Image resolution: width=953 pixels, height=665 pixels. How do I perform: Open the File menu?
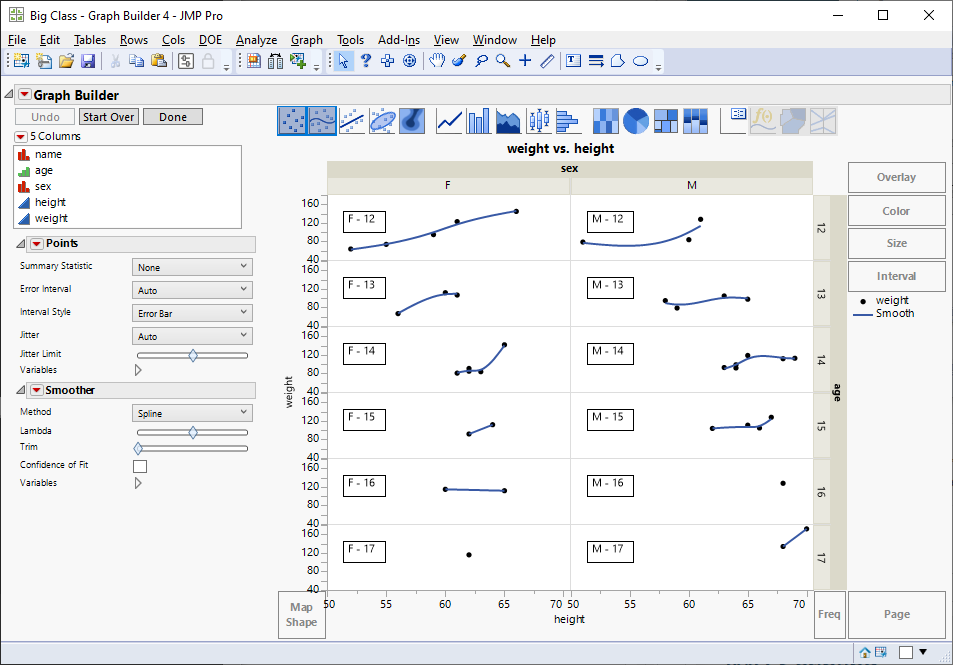click(x=17, y=40)
